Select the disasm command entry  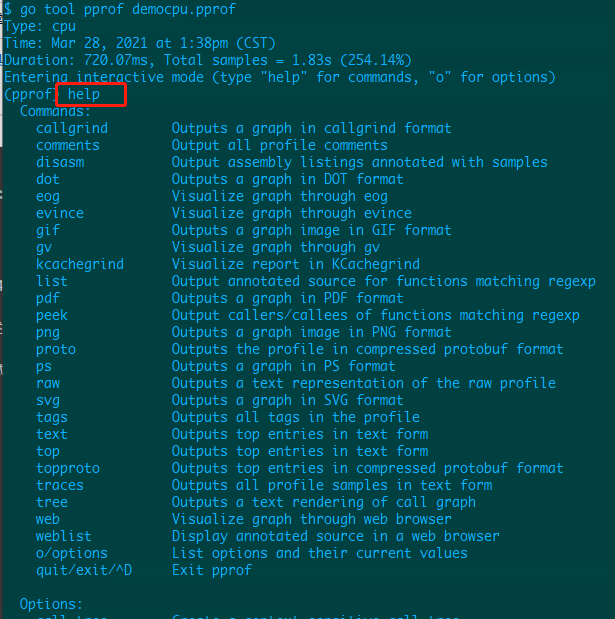click(60, 162)
